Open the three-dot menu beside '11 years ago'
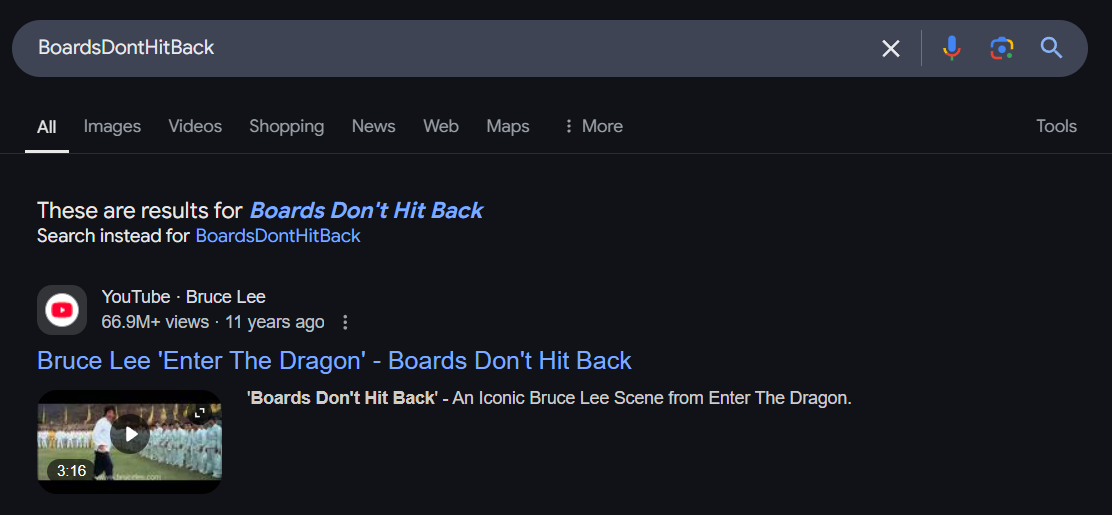 click(345, 323)
